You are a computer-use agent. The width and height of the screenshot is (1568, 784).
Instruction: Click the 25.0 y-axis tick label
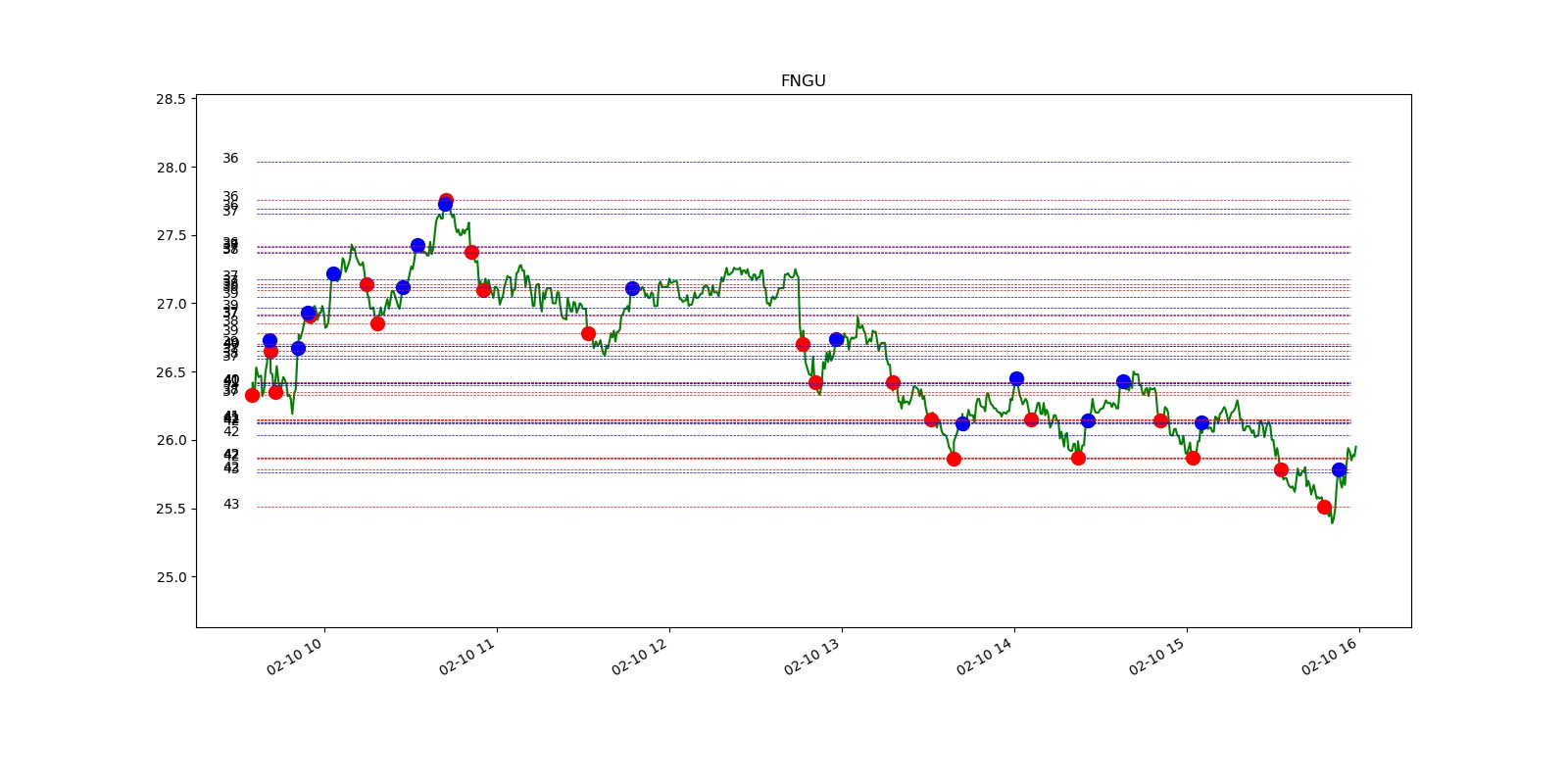point(171,577)
